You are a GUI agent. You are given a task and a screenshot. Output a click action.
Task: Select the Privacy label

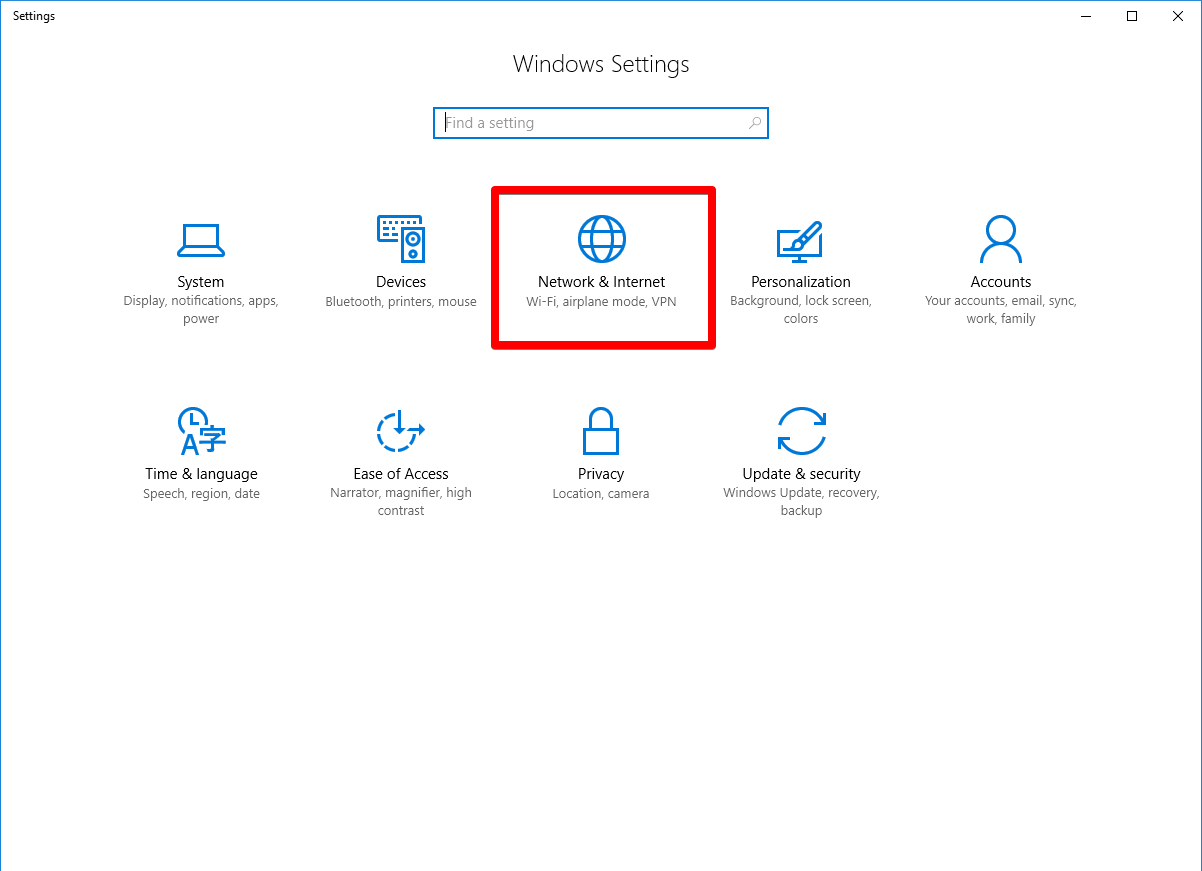coord(601,474)
